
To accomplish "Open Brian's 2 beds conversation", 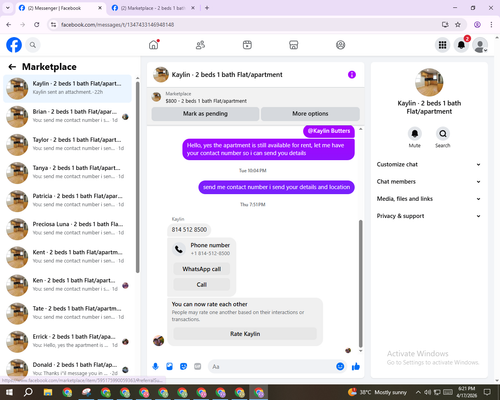I will pos(68,116).
